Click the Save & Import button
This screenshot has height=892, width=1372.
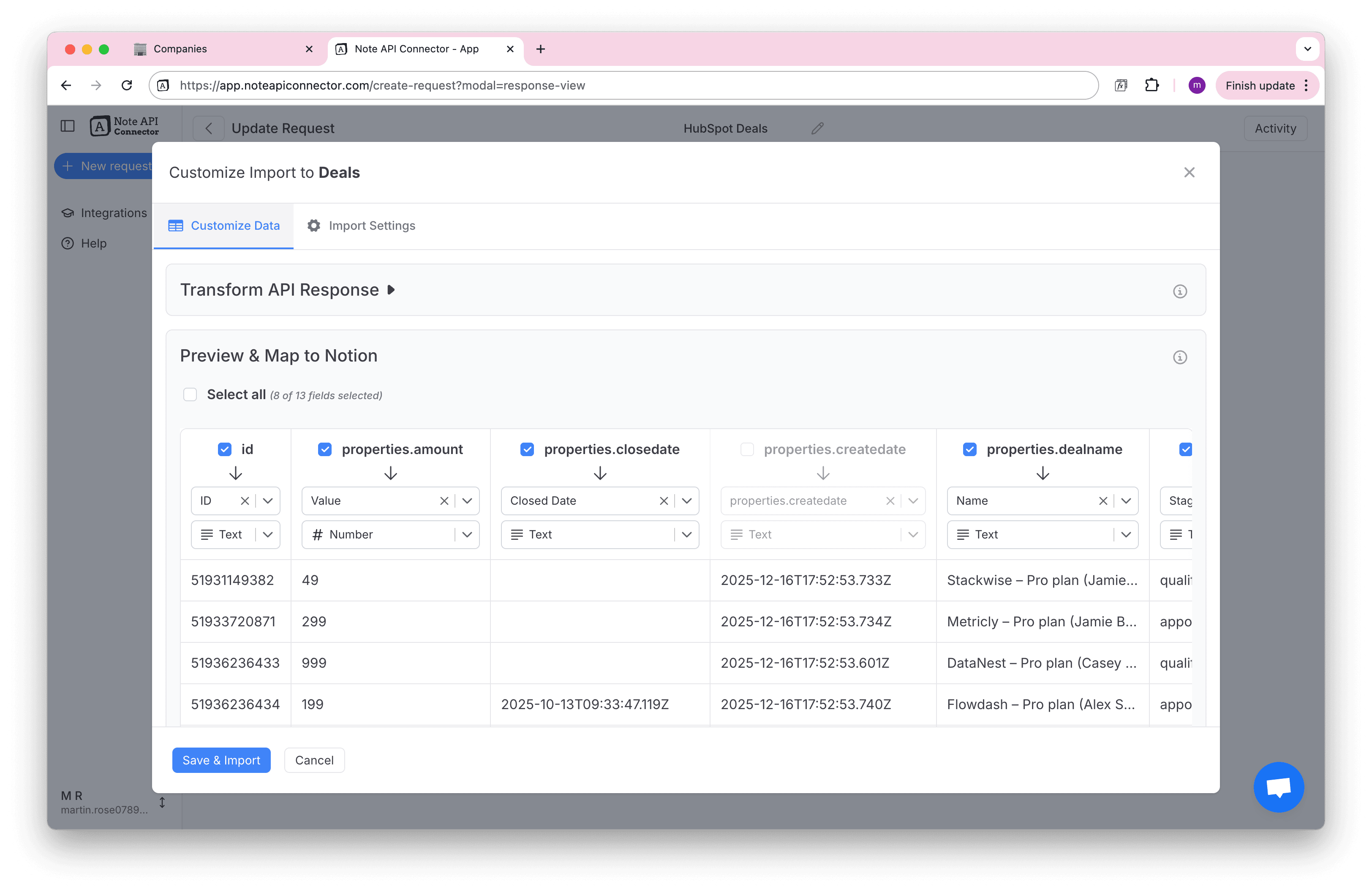coord(221,760)
